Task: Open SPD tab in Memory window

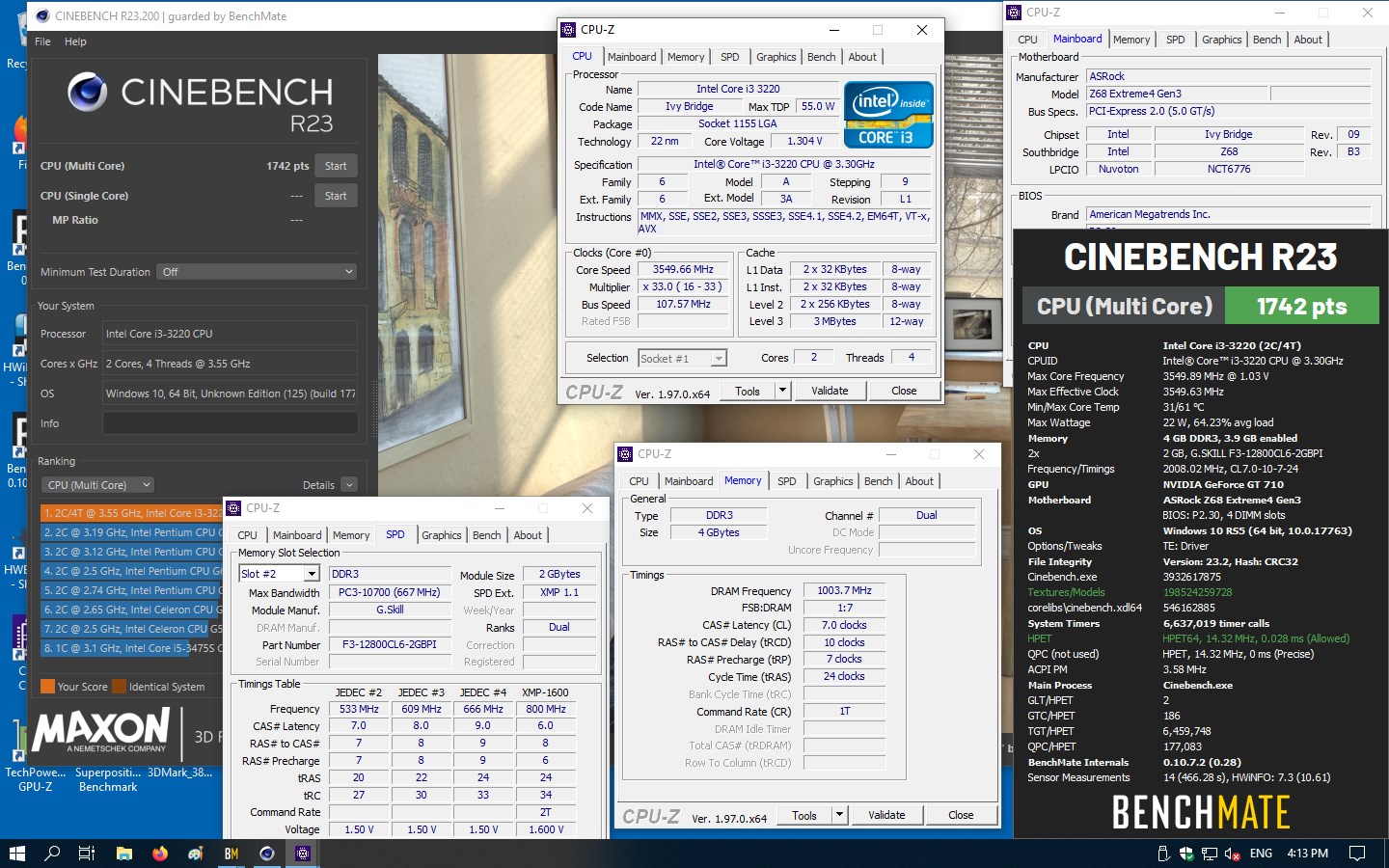Action: coord(787,481)
